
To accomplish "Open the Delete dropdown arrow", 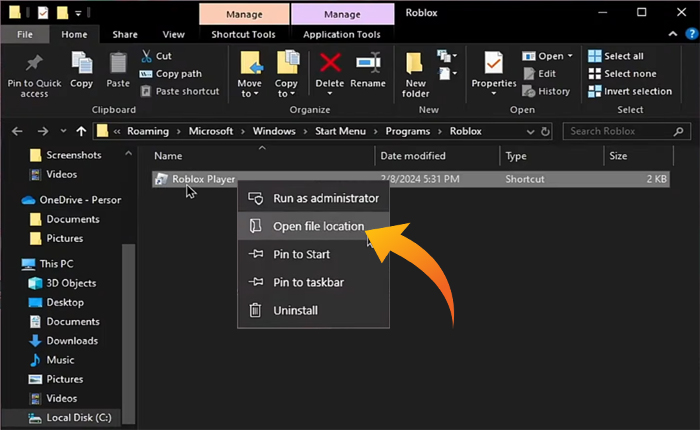I will pos(330,94).
